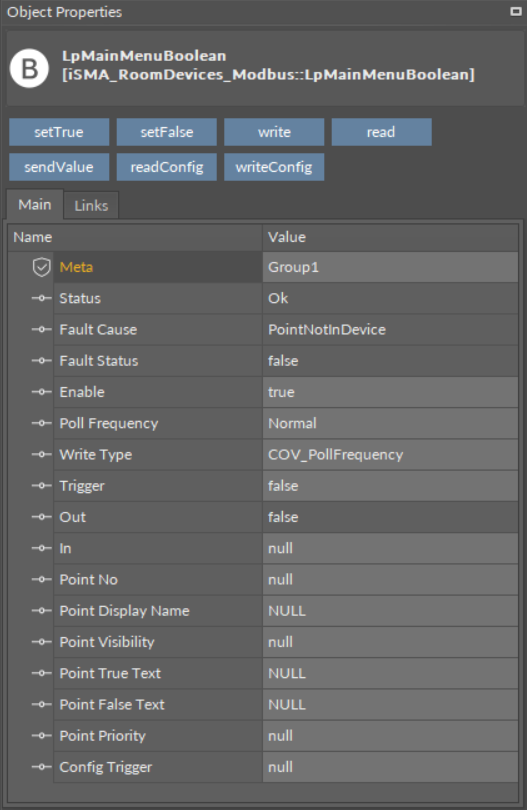Image resolution: width=527 pixels, height=810 pixels.
Task: Toggle the Trigger false value
Action: tap(390, 486)
